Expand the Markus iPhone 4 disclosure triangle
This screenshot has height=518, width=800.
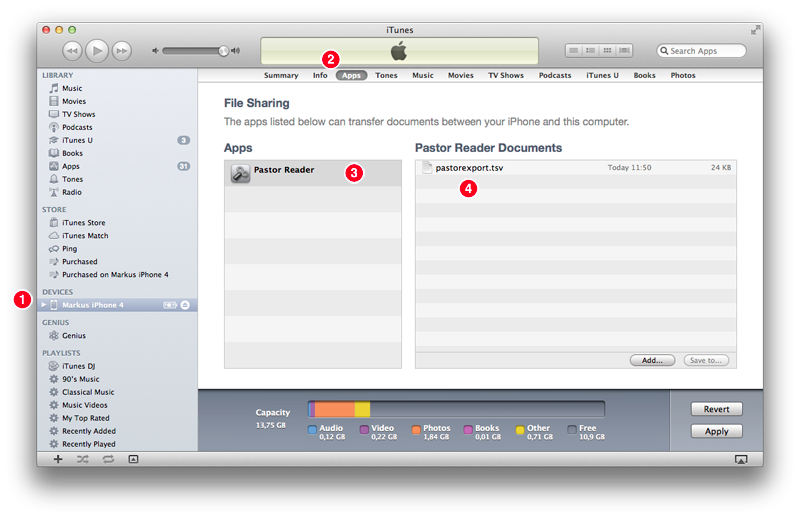pos(44,305)
